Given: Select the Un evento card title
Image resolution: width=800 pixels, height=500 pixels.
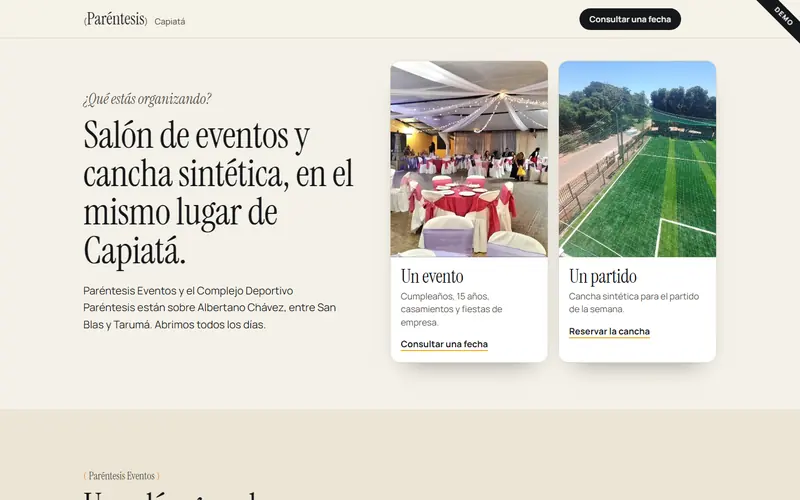Looking at the screenshot, I should point(432,276).
